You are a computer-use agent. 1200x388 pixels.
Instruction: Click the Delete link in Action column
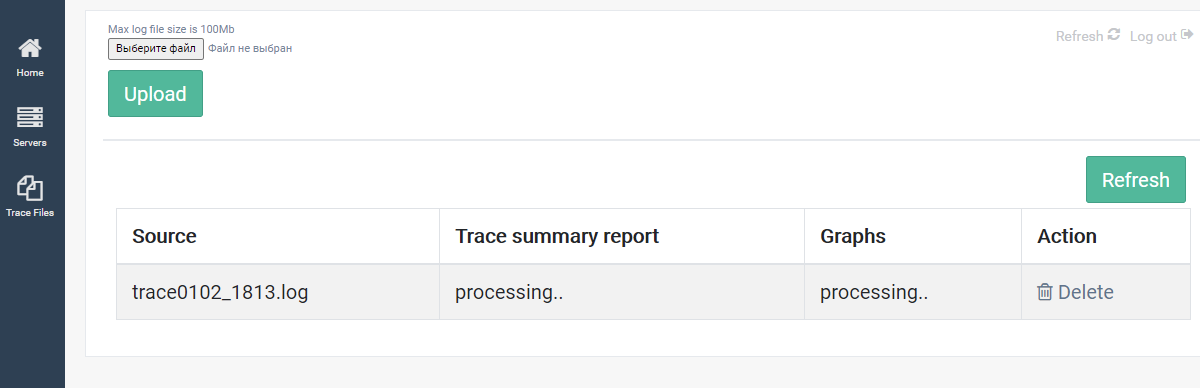(x=1086, y=292)
